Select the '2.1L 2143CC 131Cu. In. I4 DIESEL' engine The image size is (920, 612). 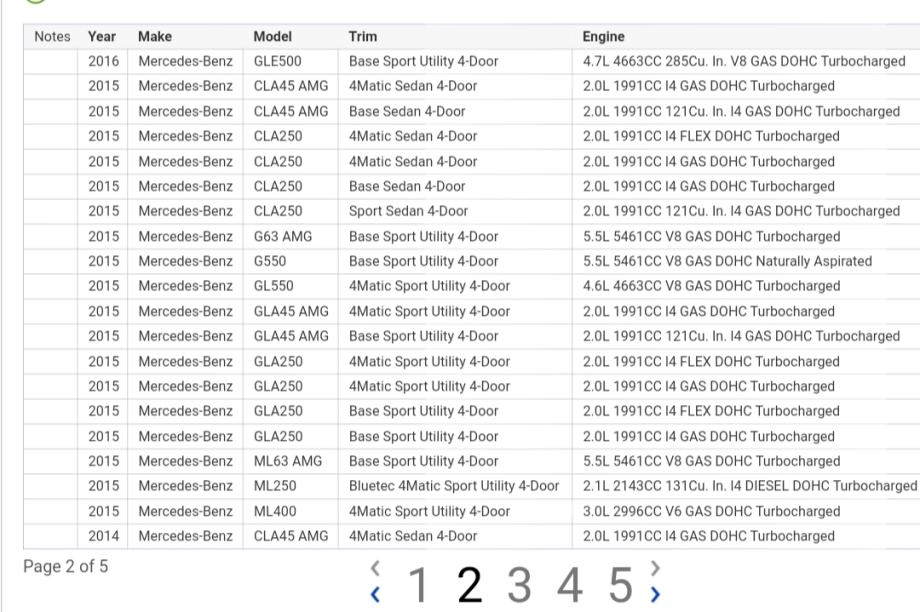point(746,486)
